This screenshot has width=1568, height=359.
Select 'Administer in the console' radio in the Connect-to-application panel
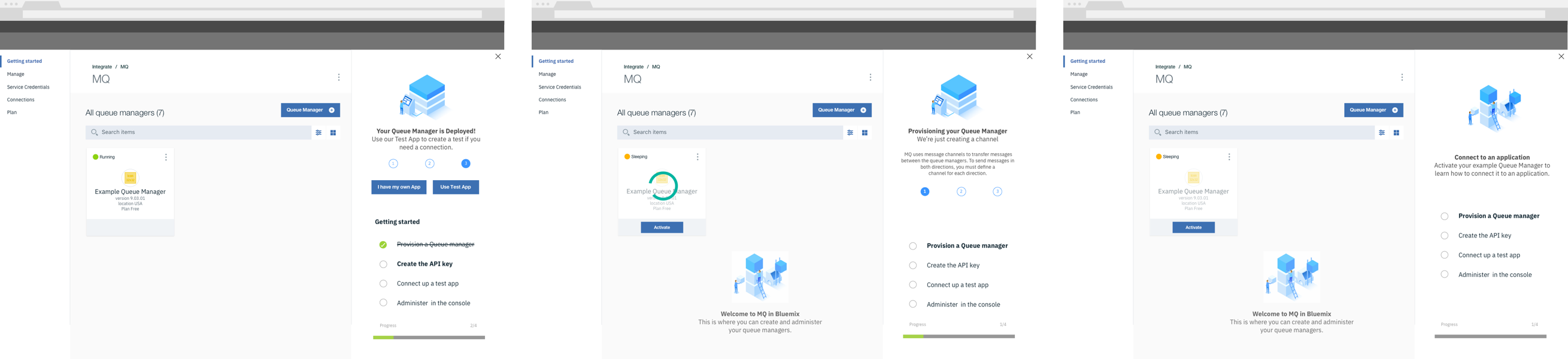coord(1445,275)
